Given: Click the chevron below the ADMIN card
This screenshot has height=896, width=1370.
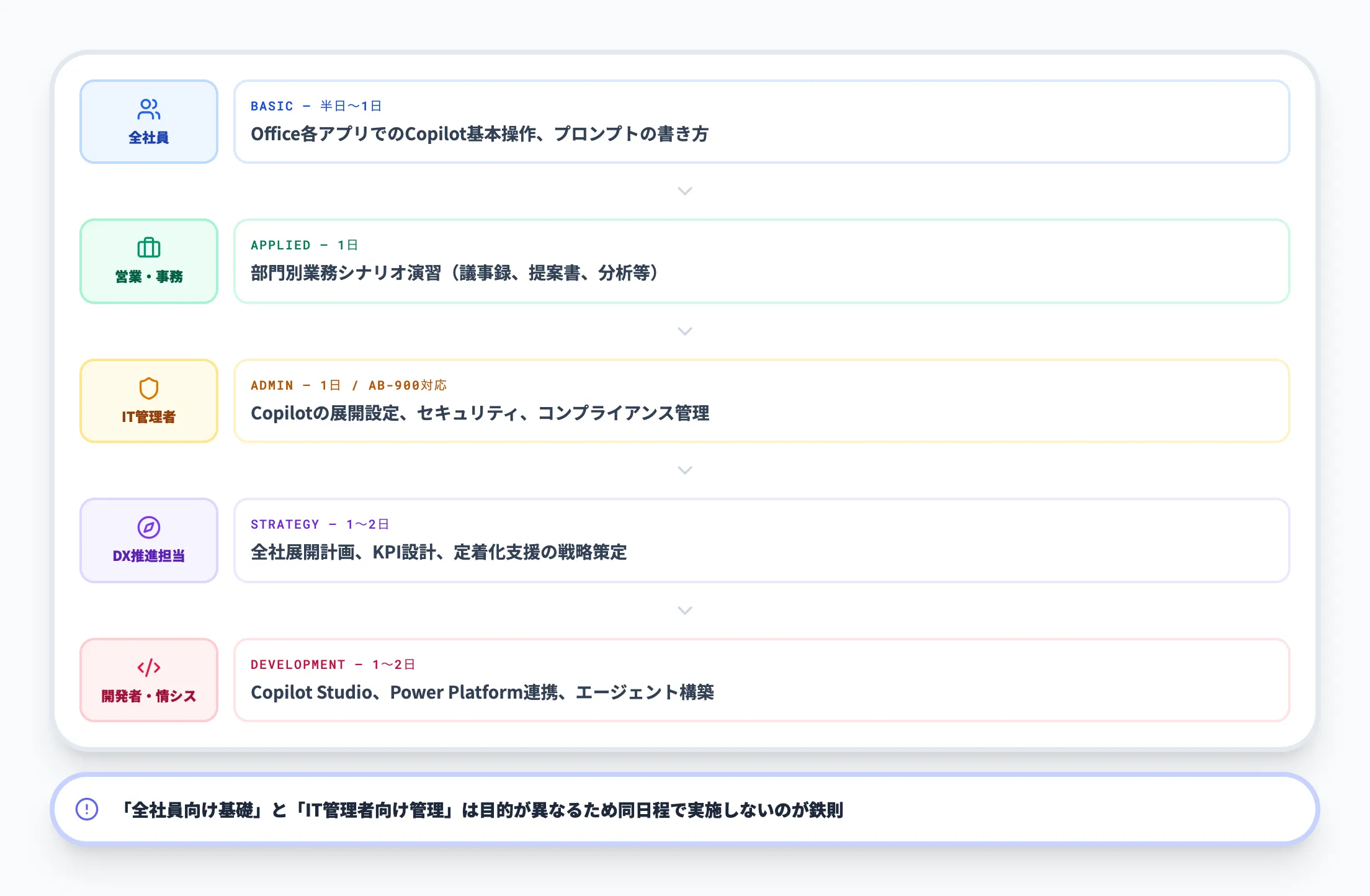Looking at the screenshot, I should point(685,470).
